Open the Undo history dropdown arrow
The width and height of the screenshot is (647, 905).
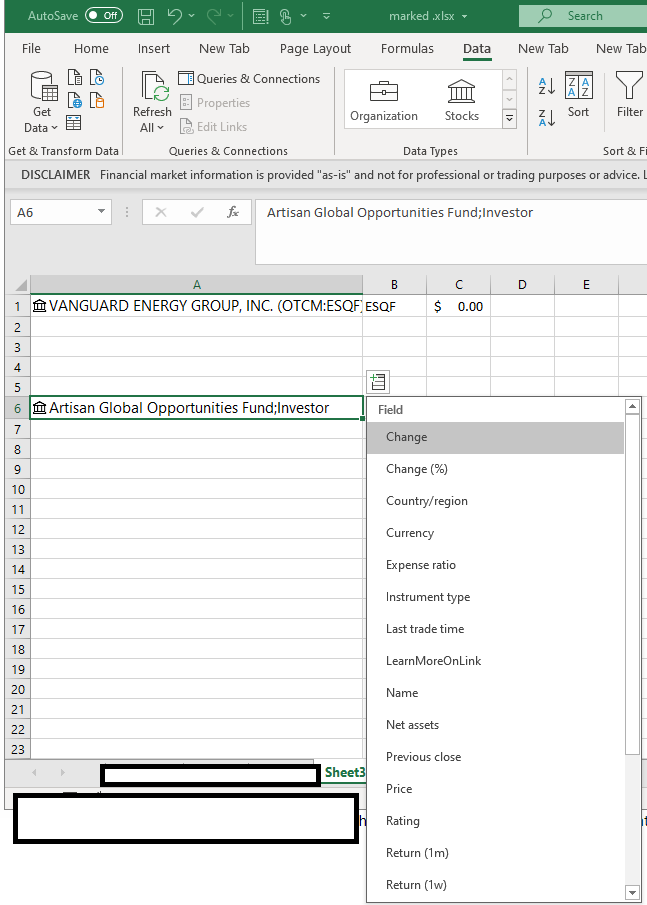pyautogui.click(x=192, y=16)
